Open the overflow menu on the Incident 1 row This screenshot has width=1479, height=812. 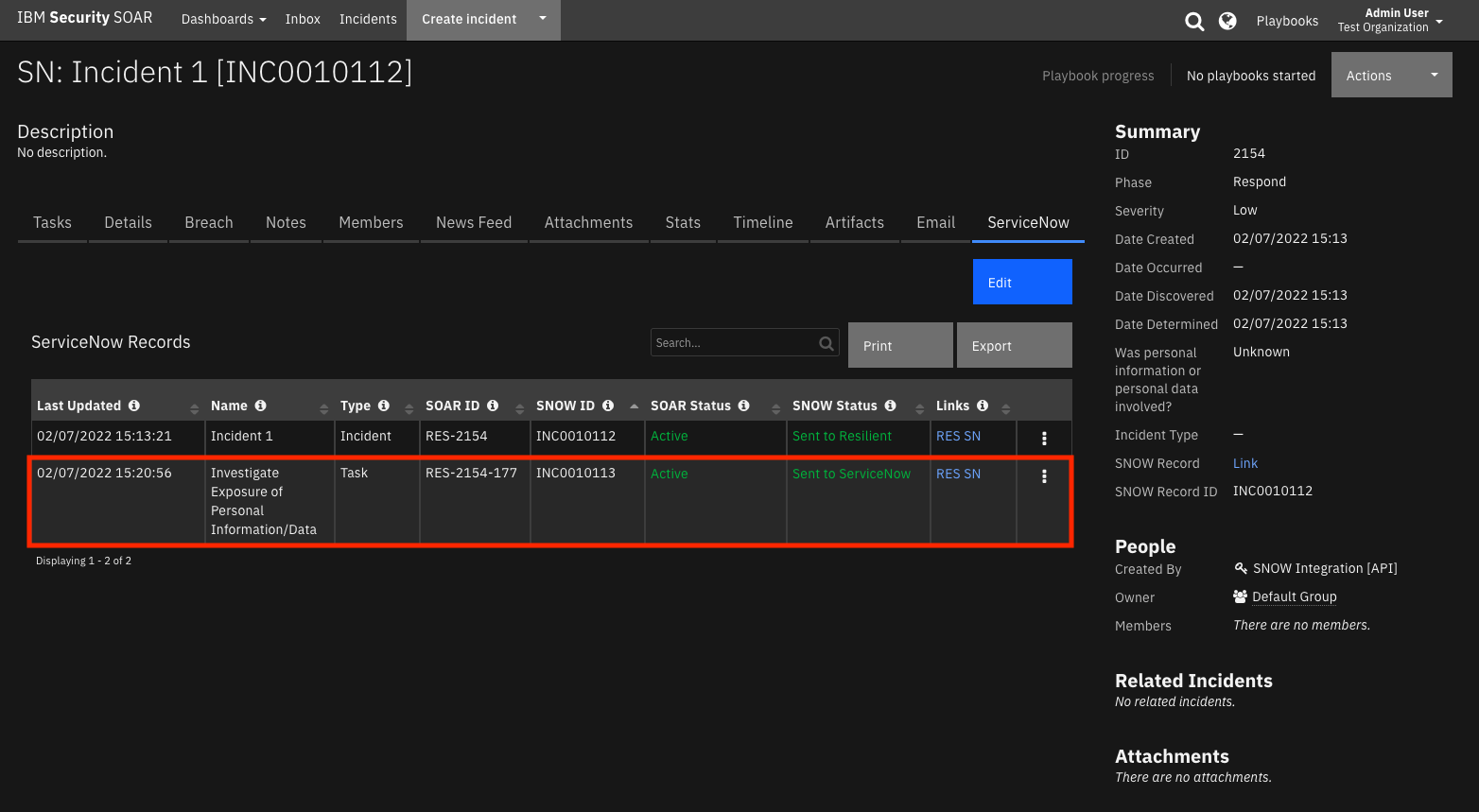(1044, 438)
